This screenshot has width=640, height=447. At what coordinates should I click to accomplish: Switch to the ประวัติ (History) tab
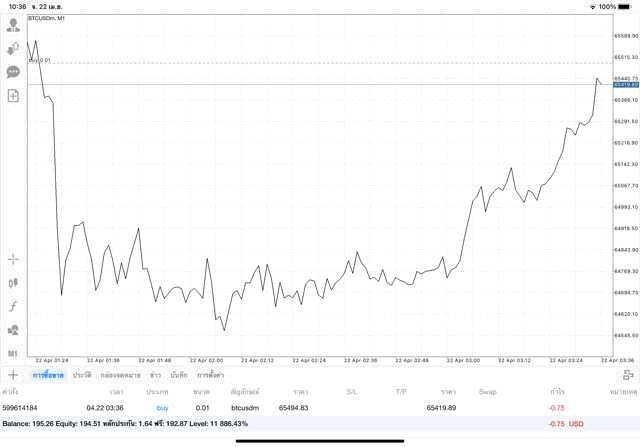(x=81, y=375)
